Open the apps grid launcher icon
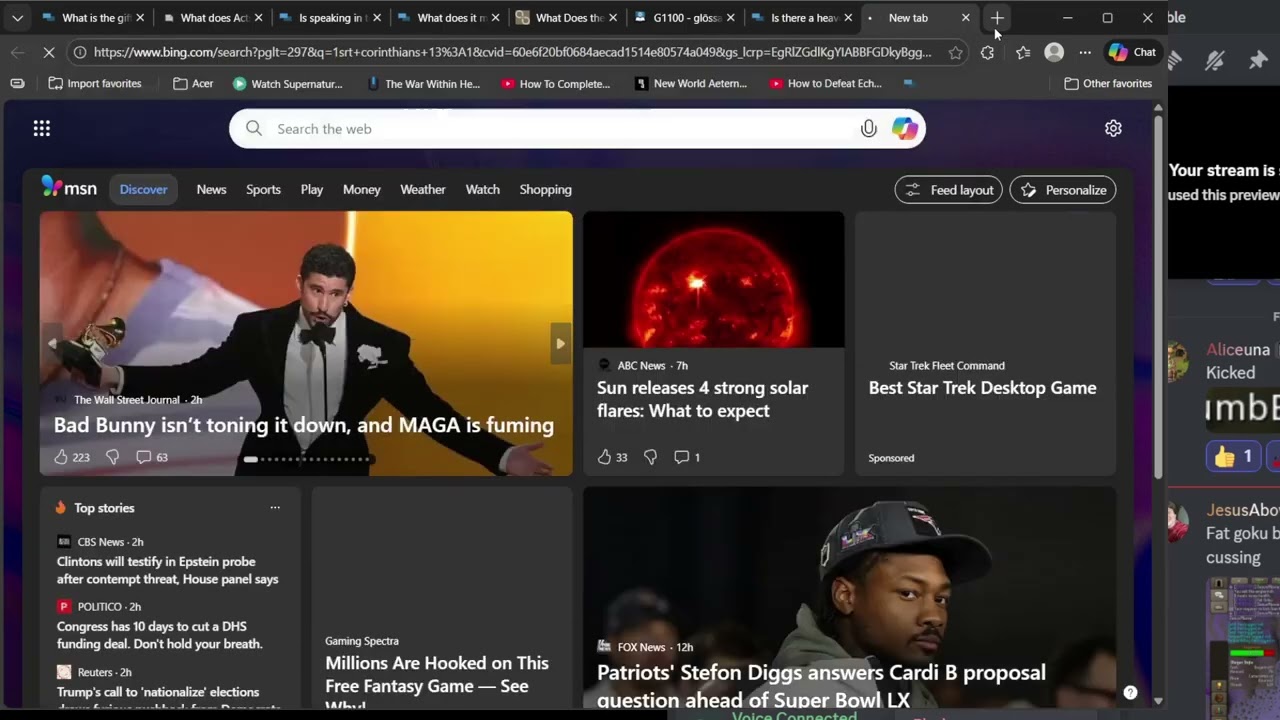The width and height of the screenshot is (1280, 720). pos(41,128)
